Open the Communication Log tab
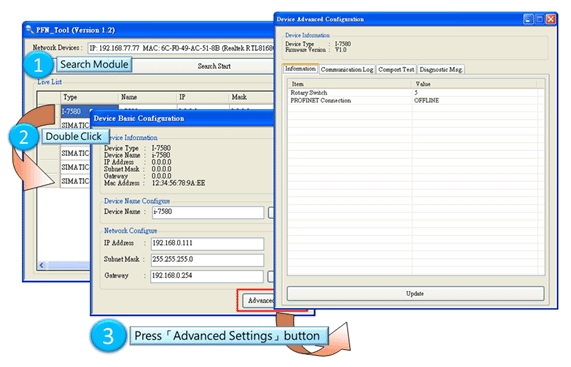This screenshot has width=571, height=367. (347, 70)
